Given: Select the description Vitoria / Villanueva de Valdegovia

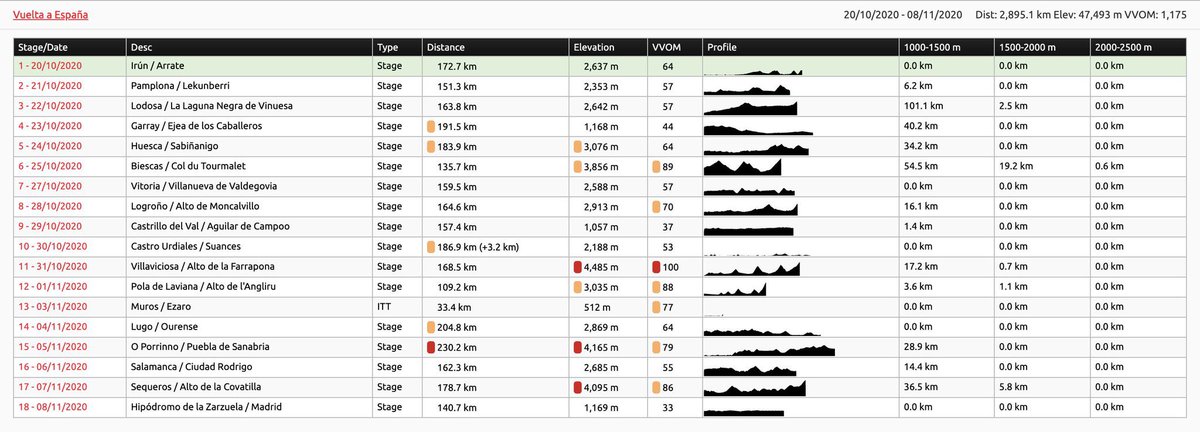Looking at the screenshot, I should (x=204, y=187).
